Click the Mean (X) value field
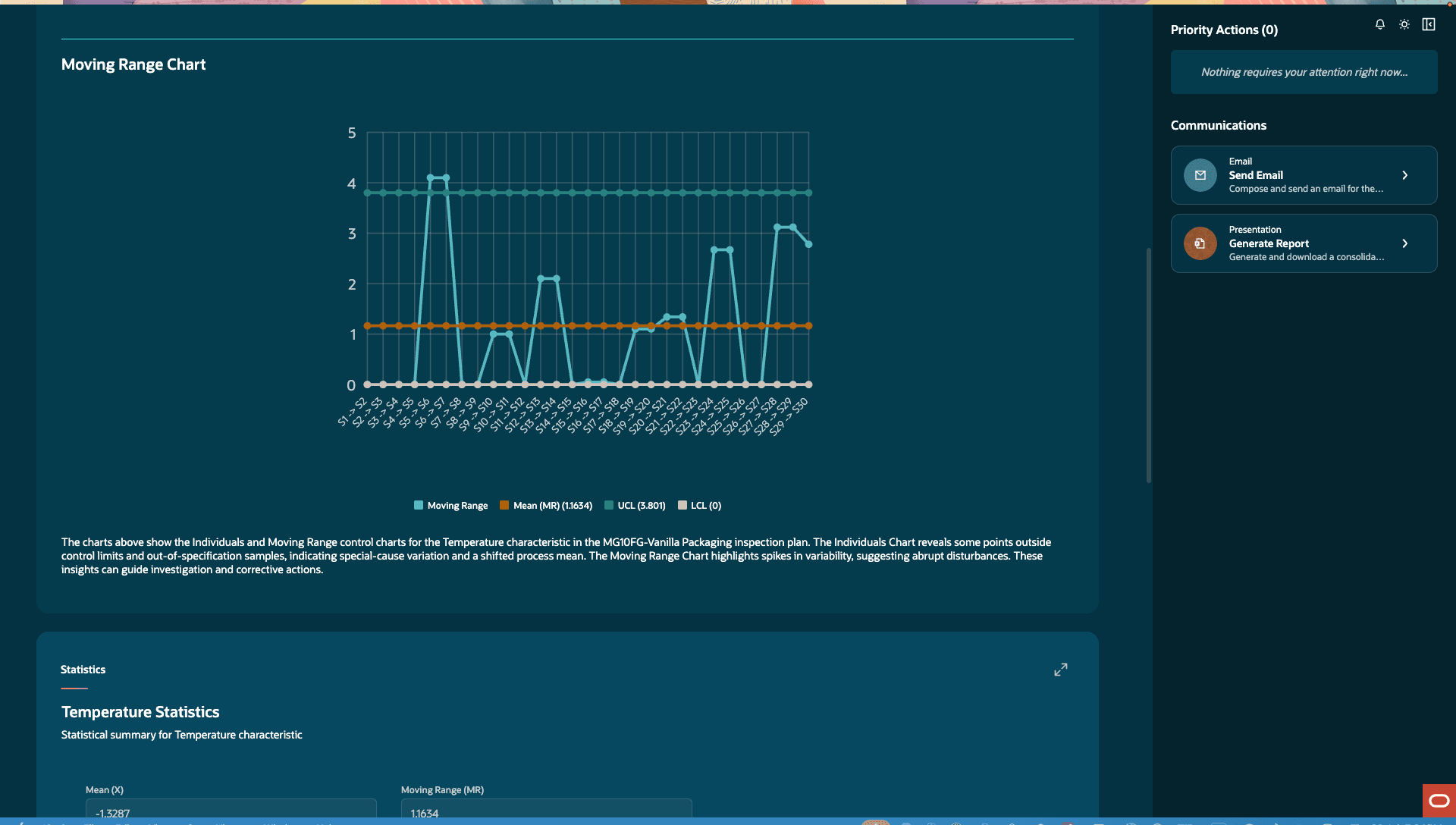 231,810
